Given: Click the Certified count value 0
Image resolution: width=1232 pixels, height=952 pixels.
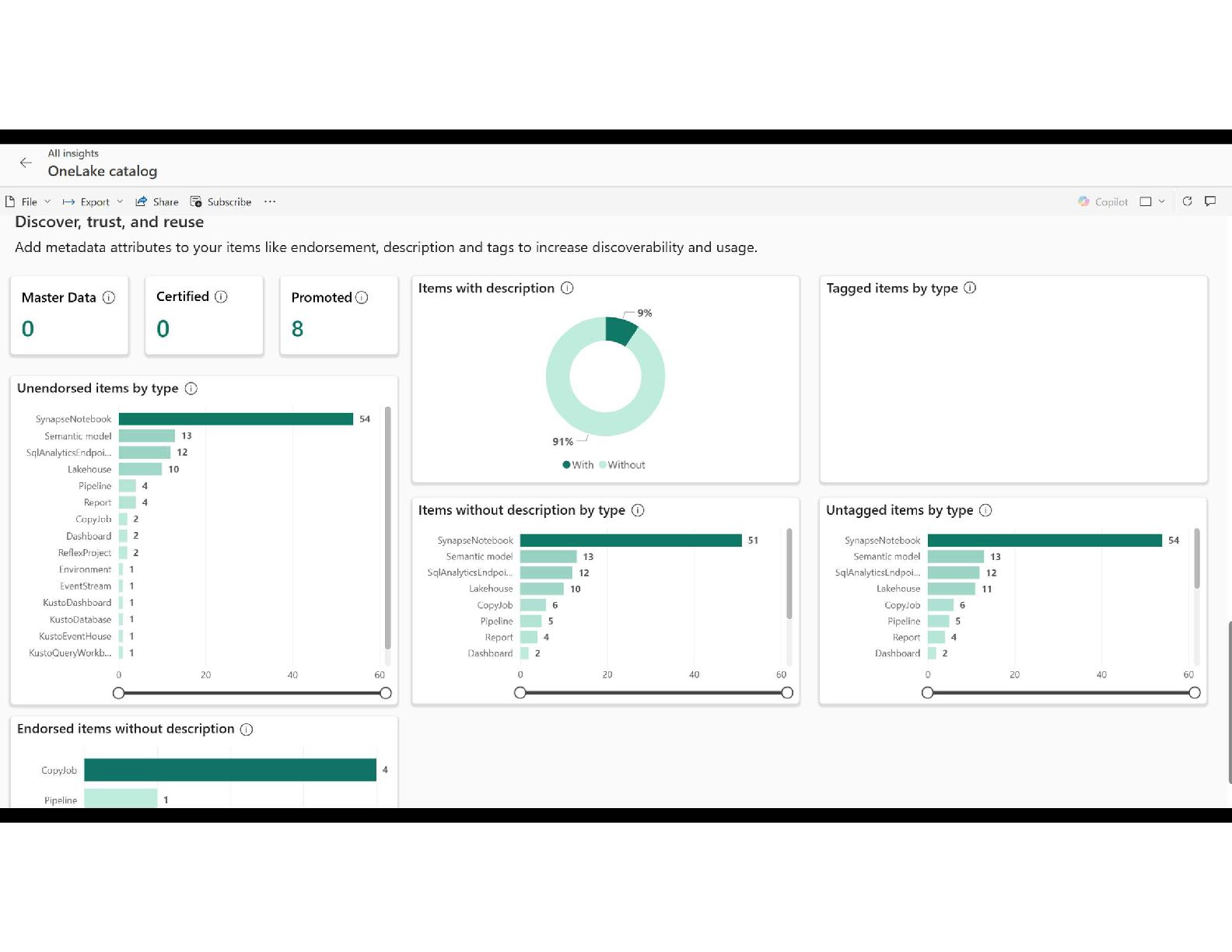Looking at the screenshot, I should pyautogui.click(x=163, y=329).
